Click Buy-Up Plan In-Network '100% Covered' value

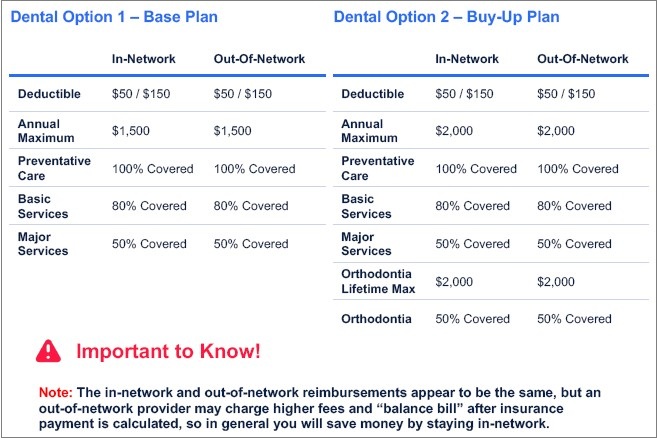coord(476,169)
